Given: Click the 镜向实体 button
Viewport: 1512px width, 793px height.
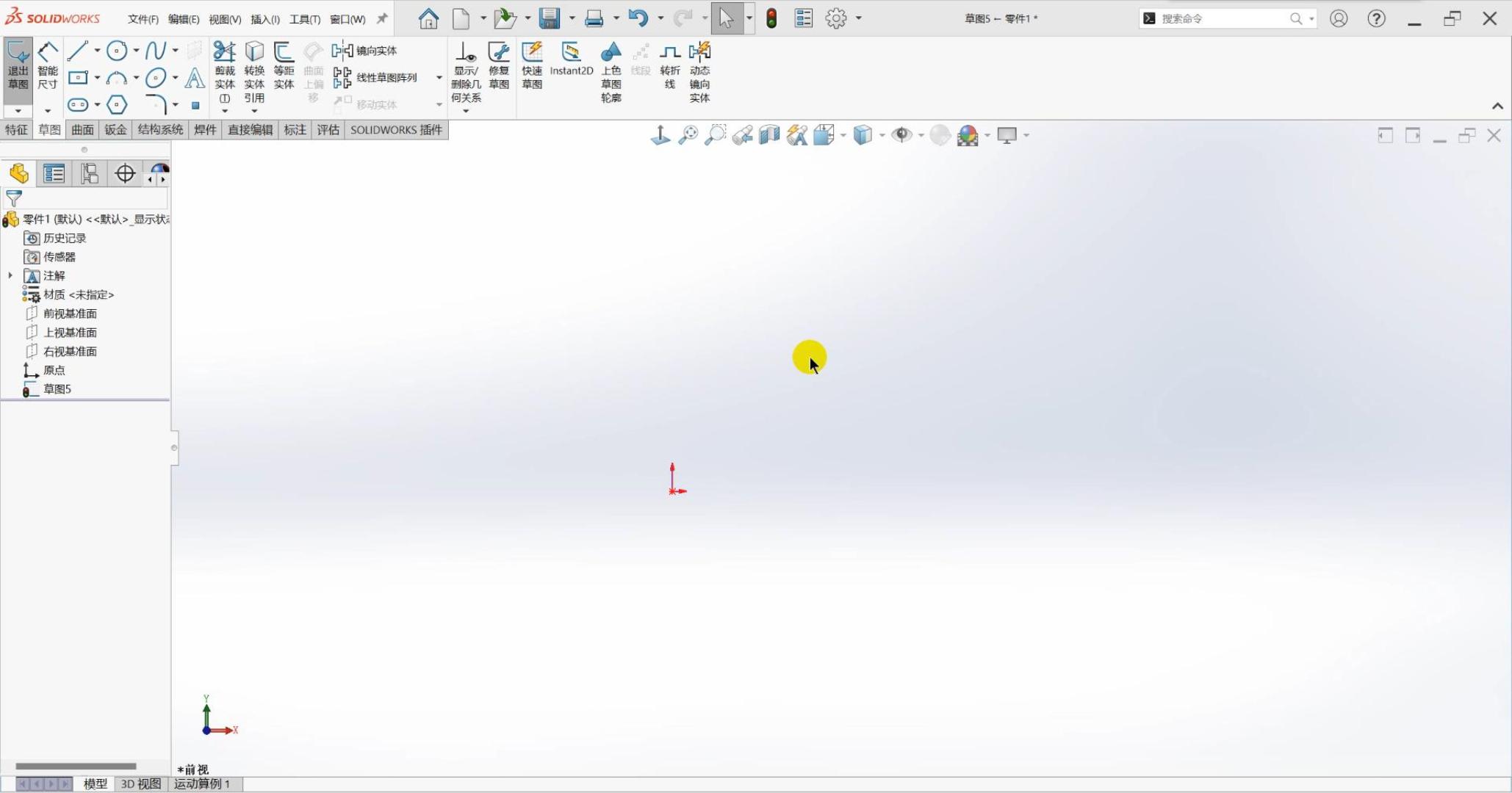Looking at the screenshot, I should [366, 51].
